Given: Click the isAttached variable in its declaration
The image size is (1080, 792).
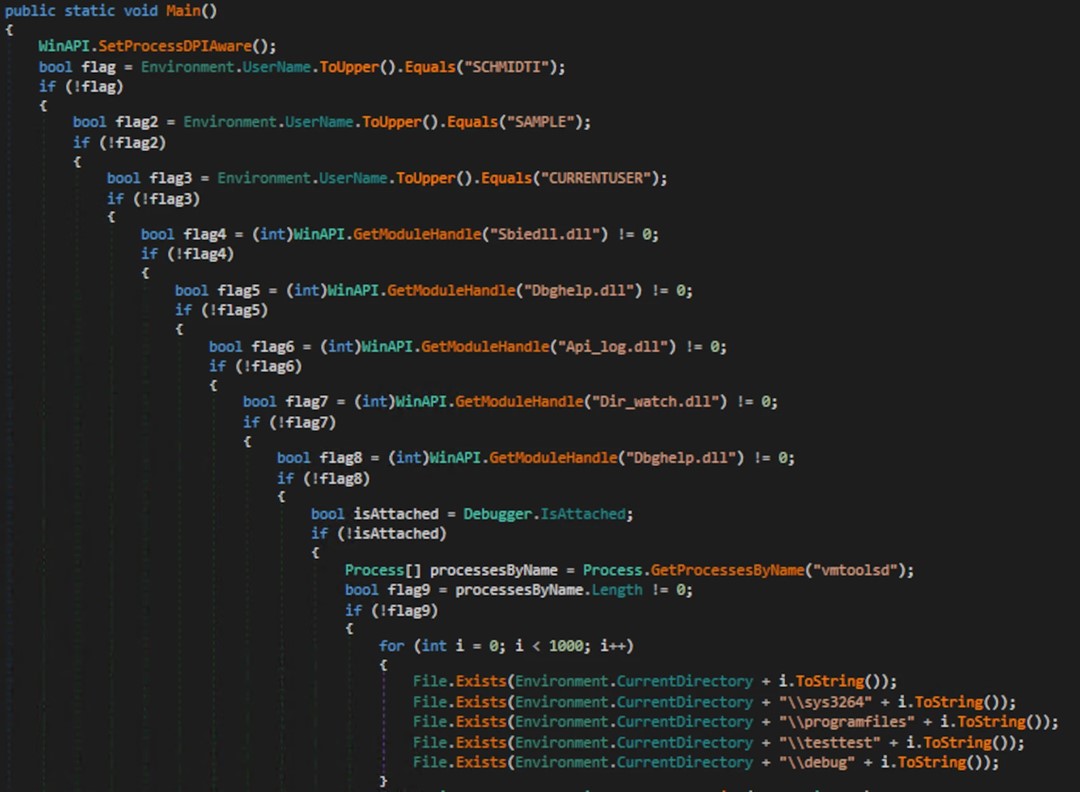Looking at the screenshot, I should [x=395, y=514].
